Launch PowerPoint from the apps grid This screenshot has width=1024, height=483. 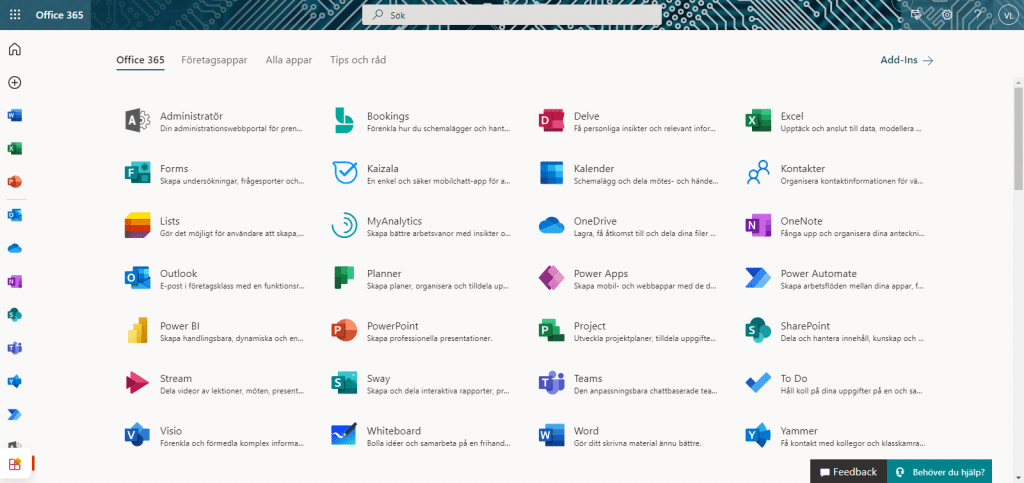coord(344,330)
